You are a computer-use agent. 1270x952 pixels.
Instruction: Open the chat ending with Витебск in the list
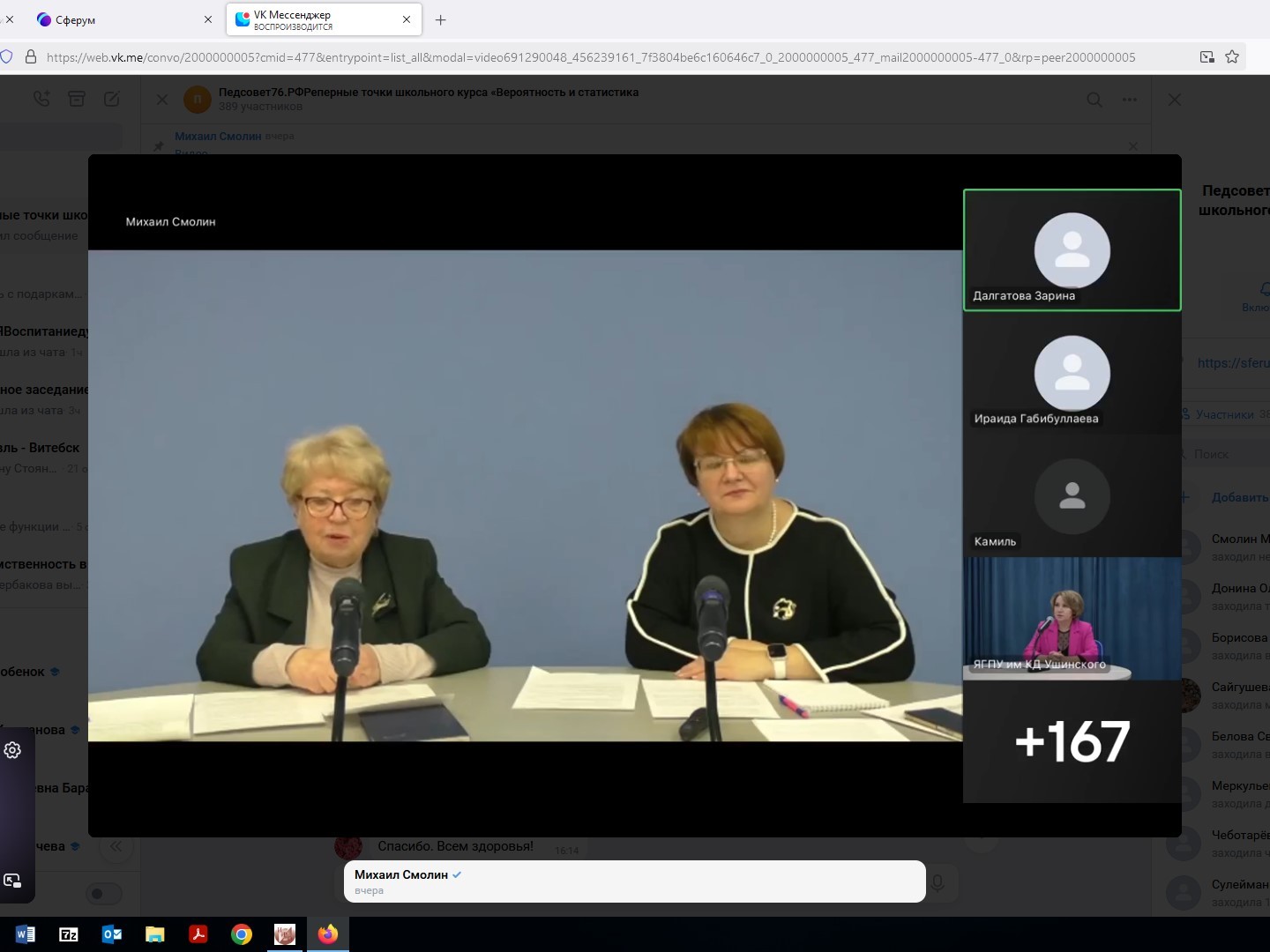point(44,457)
